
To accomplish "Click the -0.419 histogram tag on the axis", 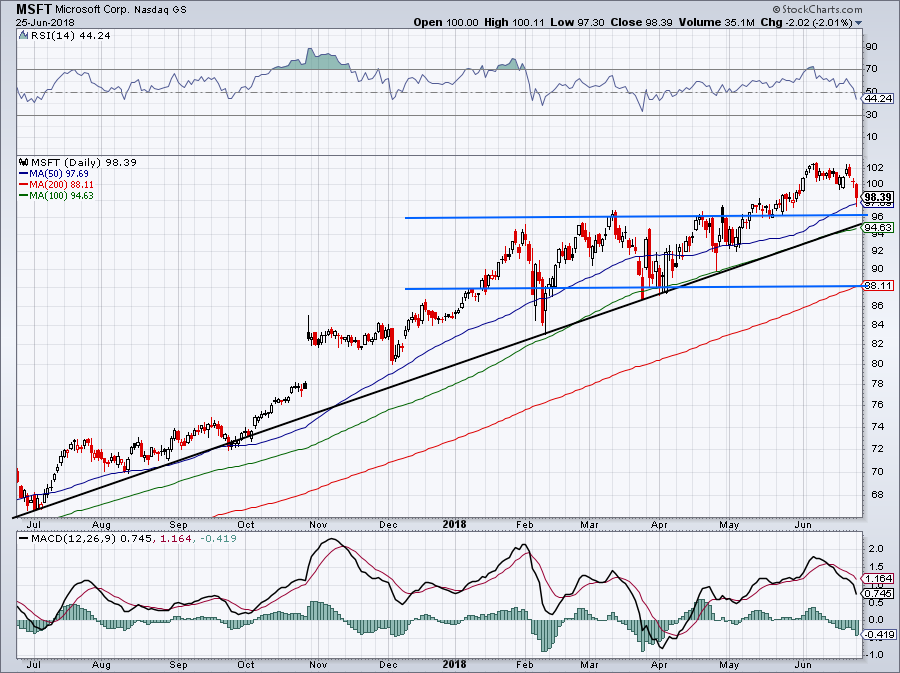I will pyautogui.click(x=879, y=635).
